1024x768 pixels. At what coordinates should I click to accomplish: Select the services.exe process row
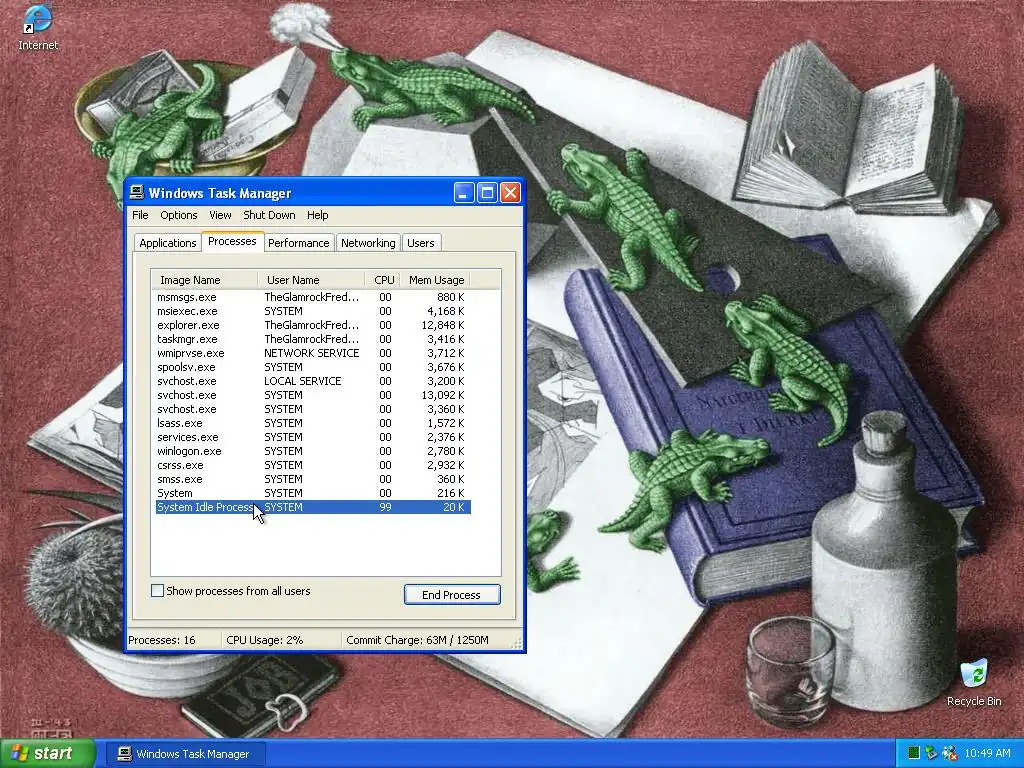[x=313, y=438]
